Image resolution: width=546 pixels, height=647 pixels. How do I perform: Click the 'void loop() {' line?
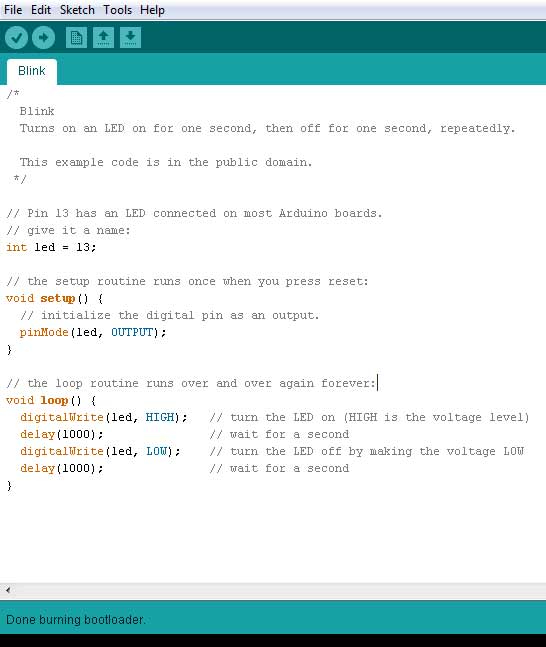(51, 400)
